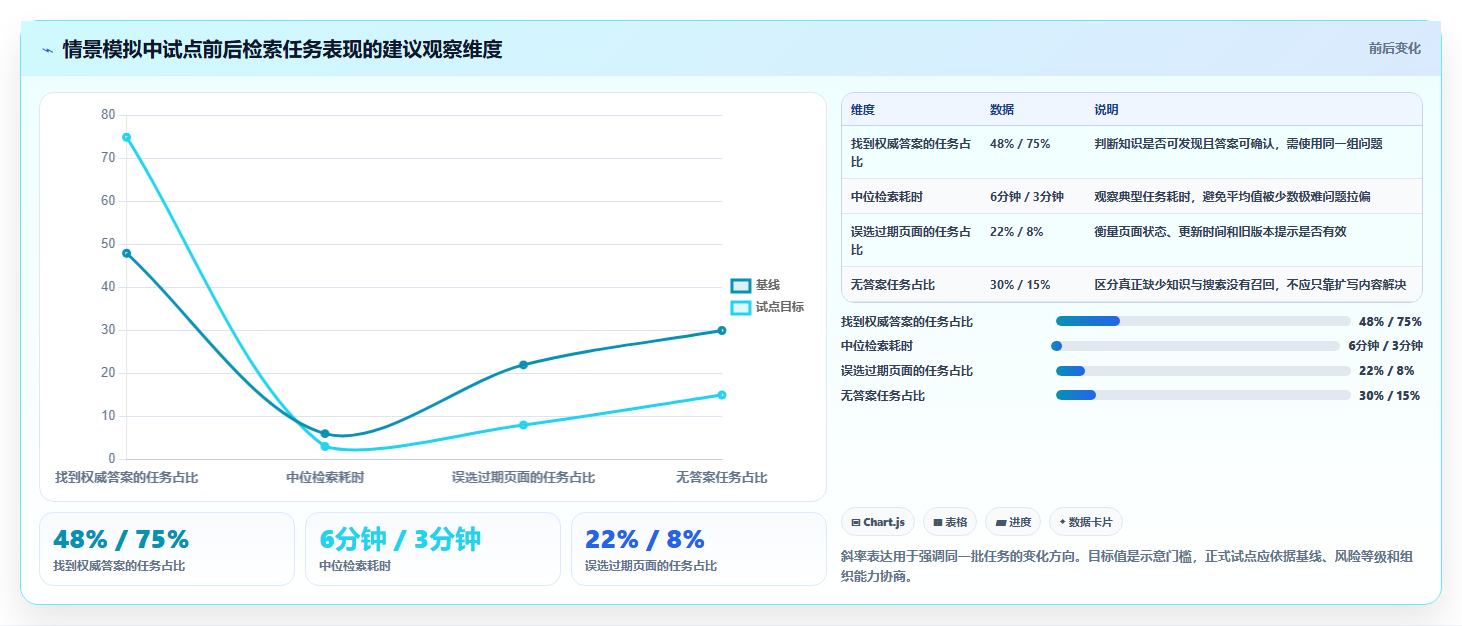Click the footnote starting 斜率表达用于强调
Viewport: 1462px width, 626px height.
[1126, 566]
